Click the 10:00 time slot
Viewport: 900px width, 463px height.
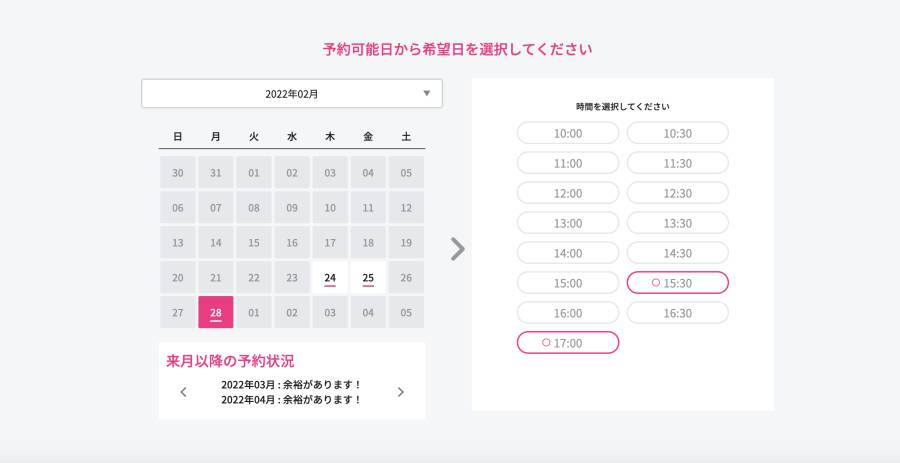point(568,133)
